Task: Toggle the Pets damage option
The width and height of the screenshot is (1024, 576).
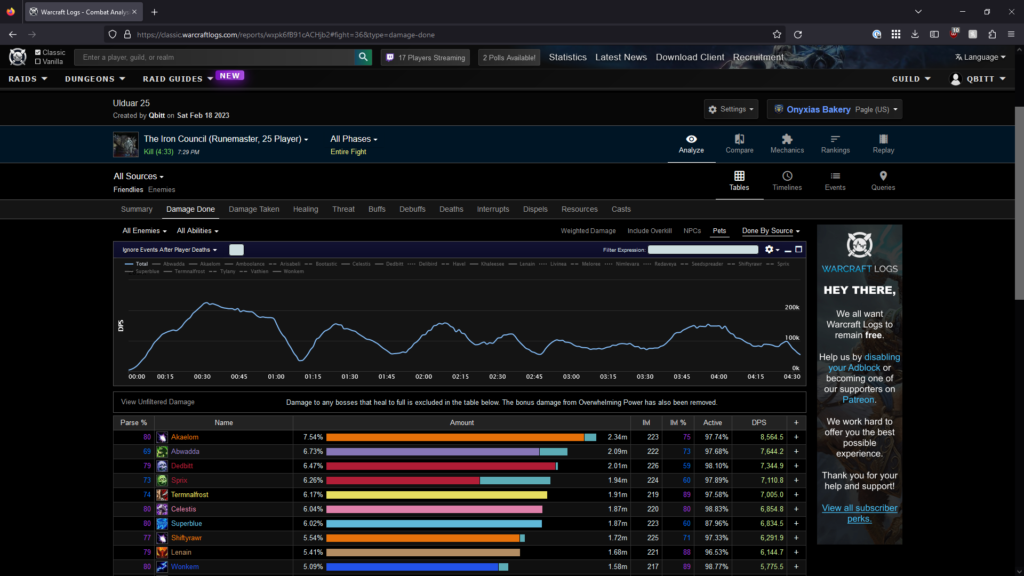Action: point(719,231)
